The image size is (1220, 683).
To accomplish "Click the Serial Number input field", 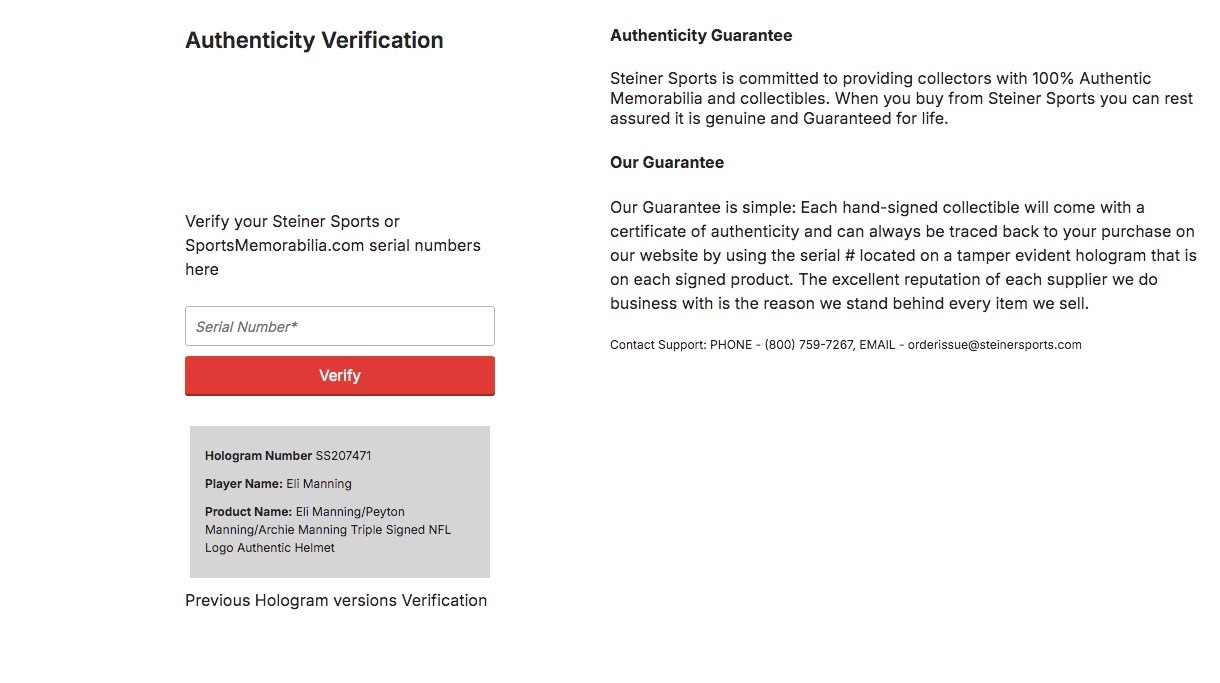I will (x=339, y=326).
